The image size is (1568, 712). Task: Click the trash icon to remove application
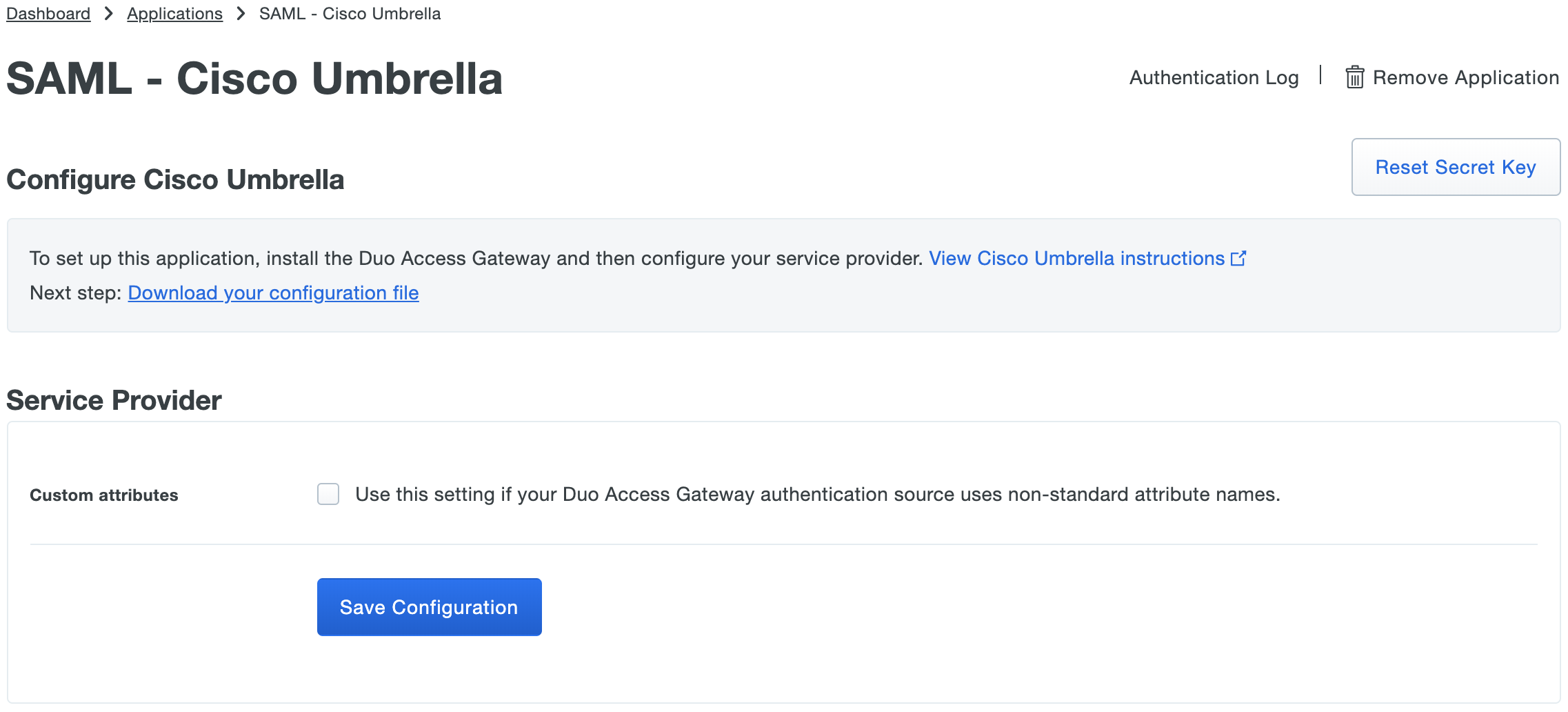pyautogui.click(x=1355, y=77)
